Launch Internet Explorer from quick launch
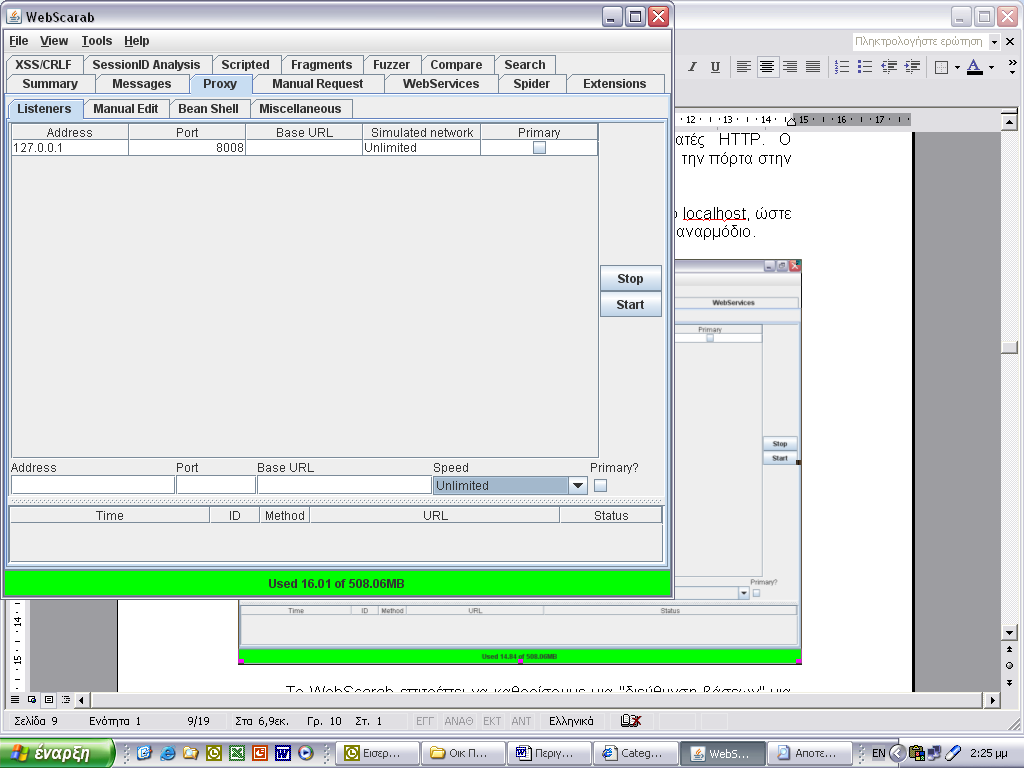The height and width of the screenshot is (768, 1024). click(x=167, y=753)
